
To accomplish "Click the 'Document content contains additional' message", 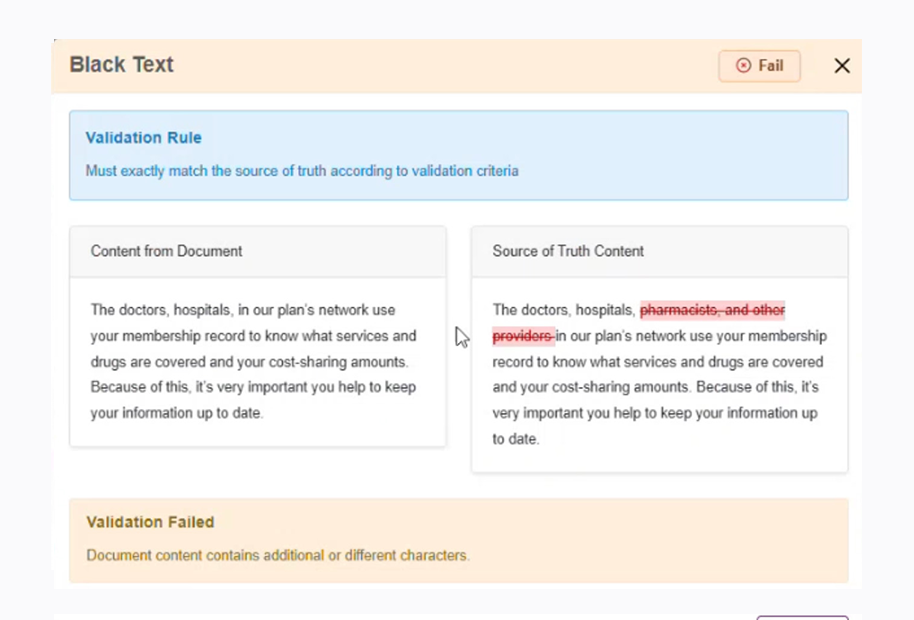I will 277,555.
